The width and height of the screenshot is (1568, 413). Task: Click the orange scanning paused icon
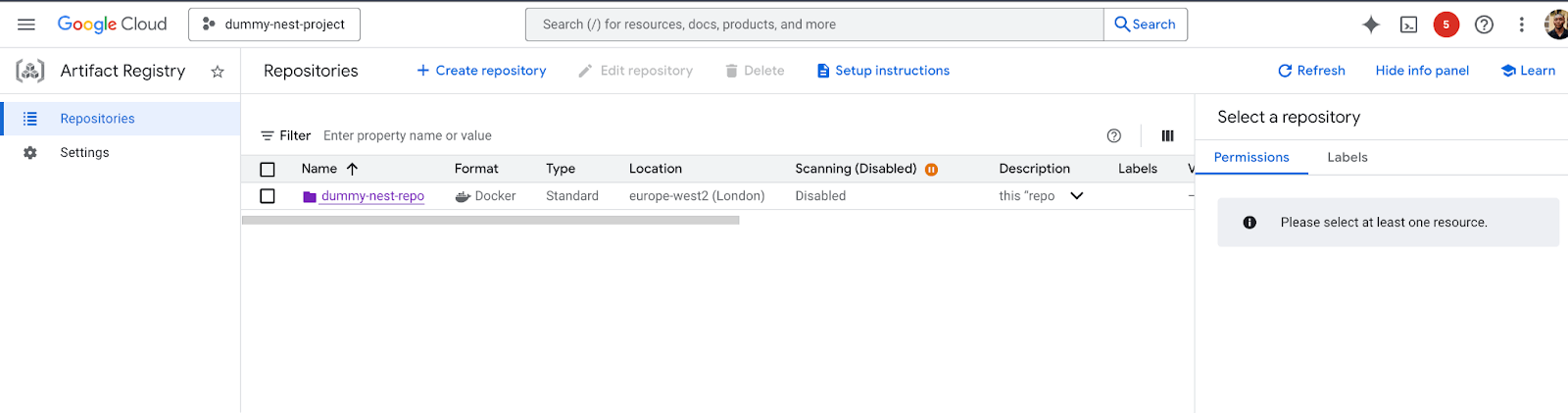click(932, 170)
